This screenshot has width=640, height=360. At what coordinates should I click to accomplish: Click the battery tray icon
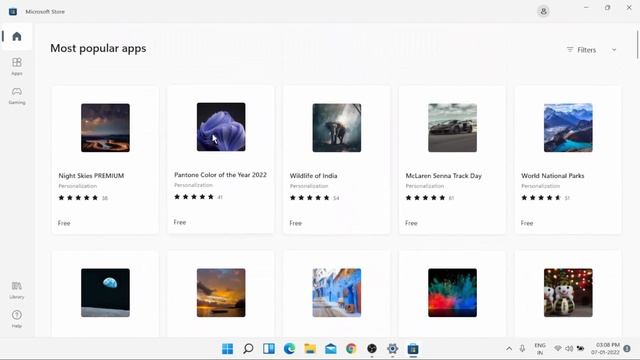580,349
